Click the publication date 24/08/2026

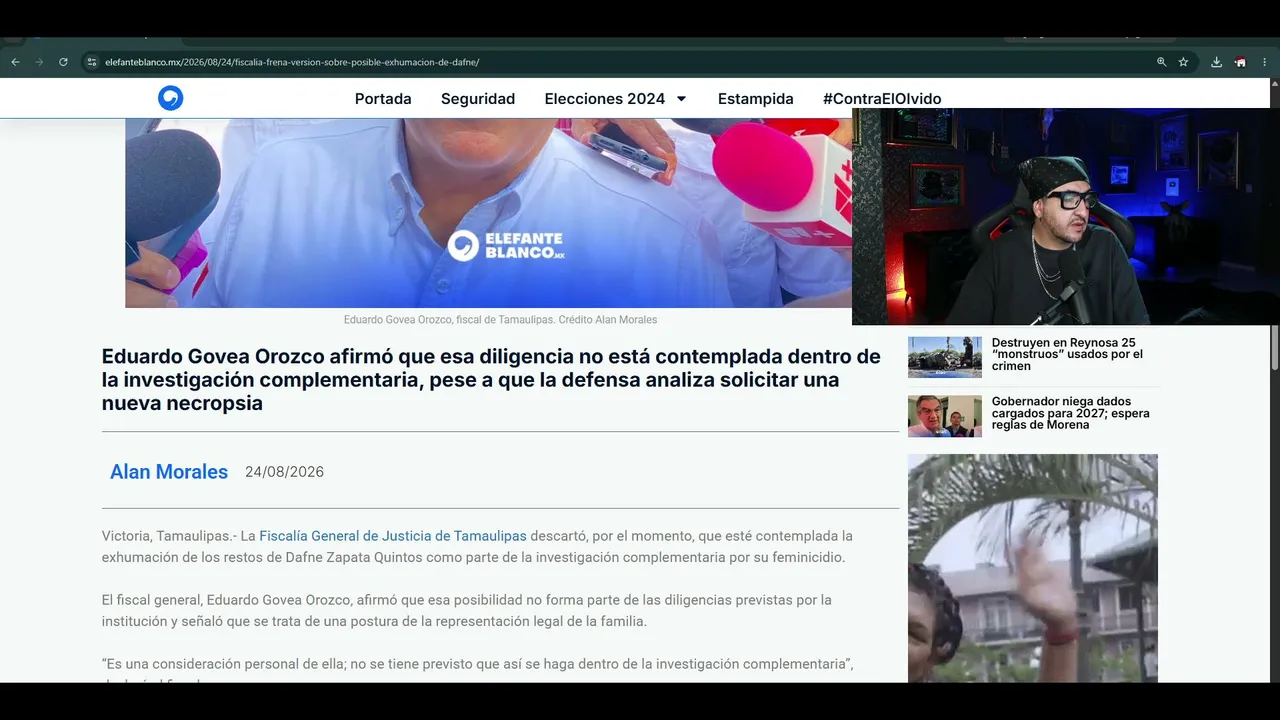click(284, 472)
